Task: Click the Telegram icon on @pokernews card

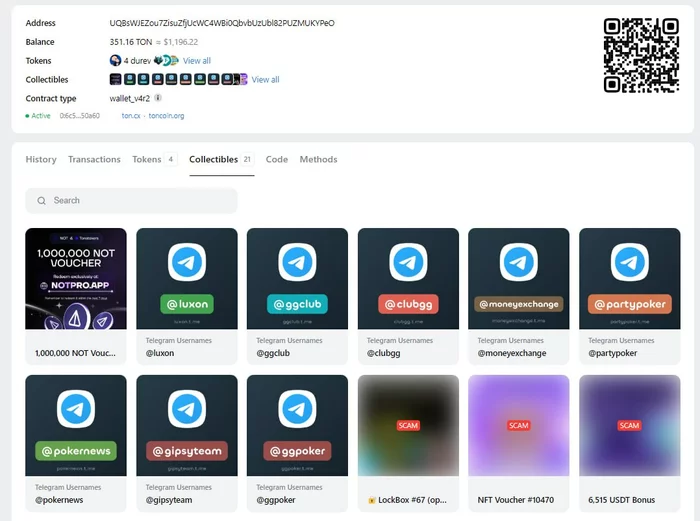Action: pyautogui.click(x=76, y=409)
